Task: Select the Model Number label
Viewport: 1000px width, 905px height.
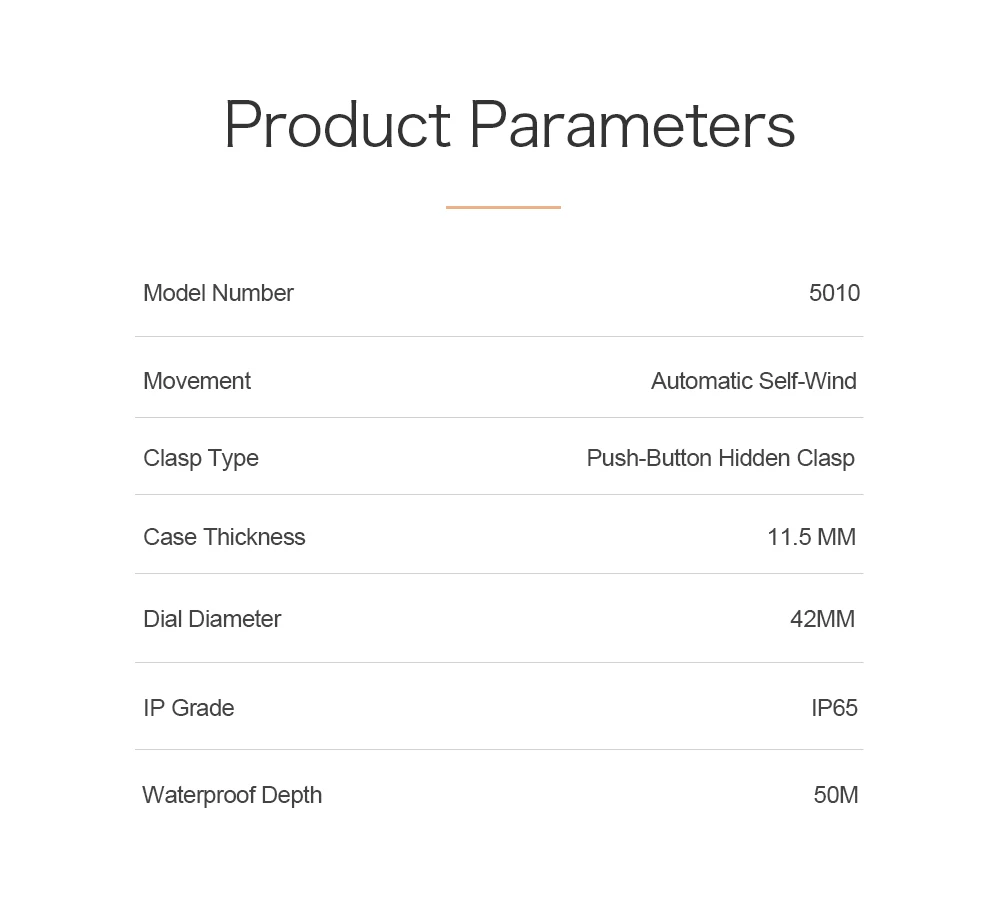Action: 218,293
